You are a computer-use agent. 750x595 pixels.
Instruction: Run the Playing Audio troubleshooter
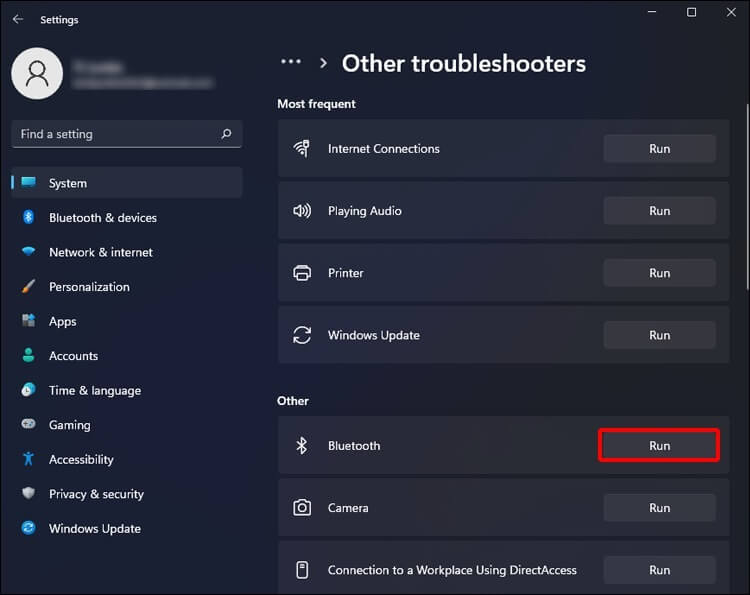coord(659,211)
